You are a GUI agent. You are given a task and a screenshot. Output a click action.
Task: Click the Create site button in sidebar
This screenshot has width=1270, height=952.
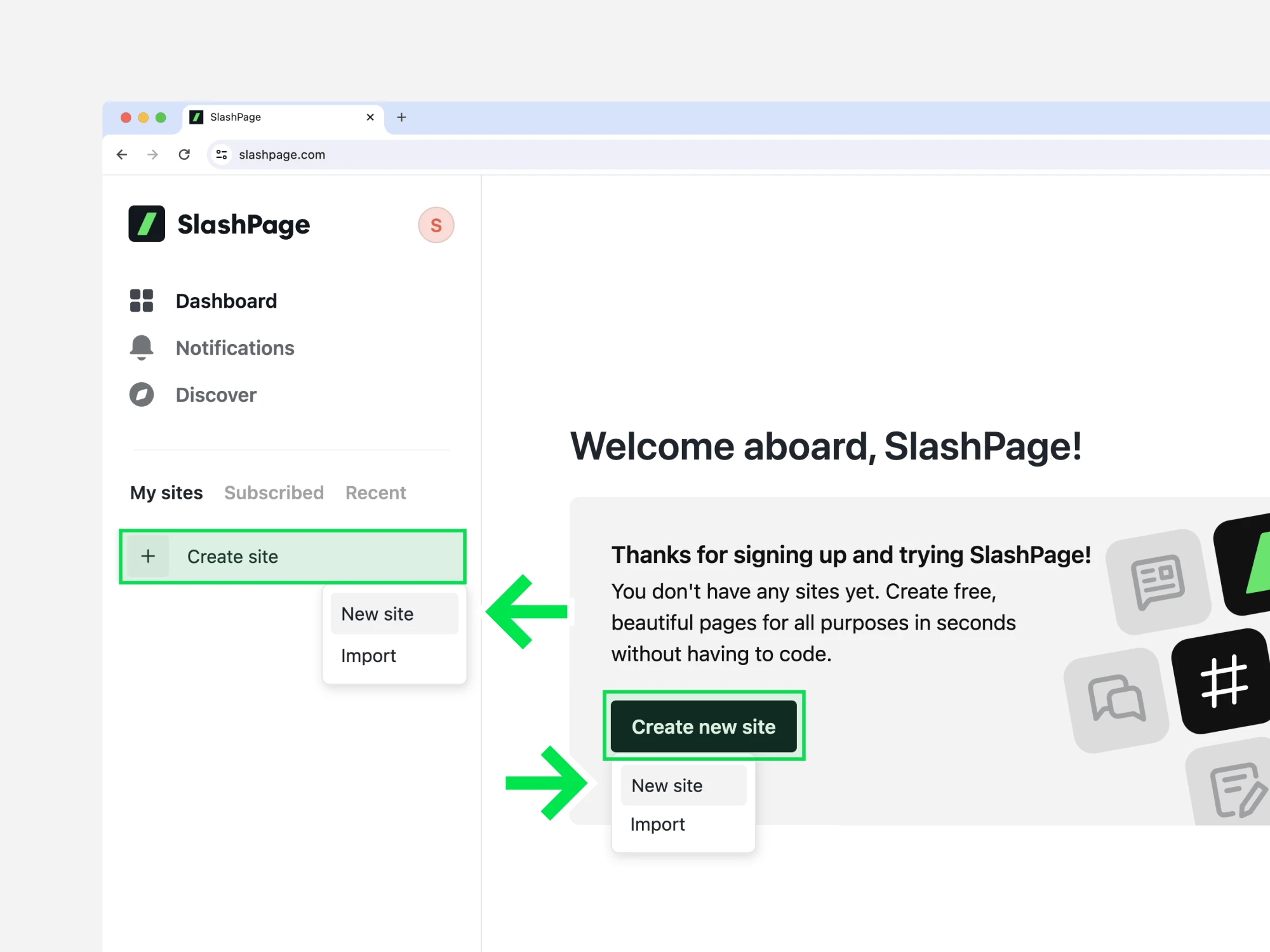[293, 557]
